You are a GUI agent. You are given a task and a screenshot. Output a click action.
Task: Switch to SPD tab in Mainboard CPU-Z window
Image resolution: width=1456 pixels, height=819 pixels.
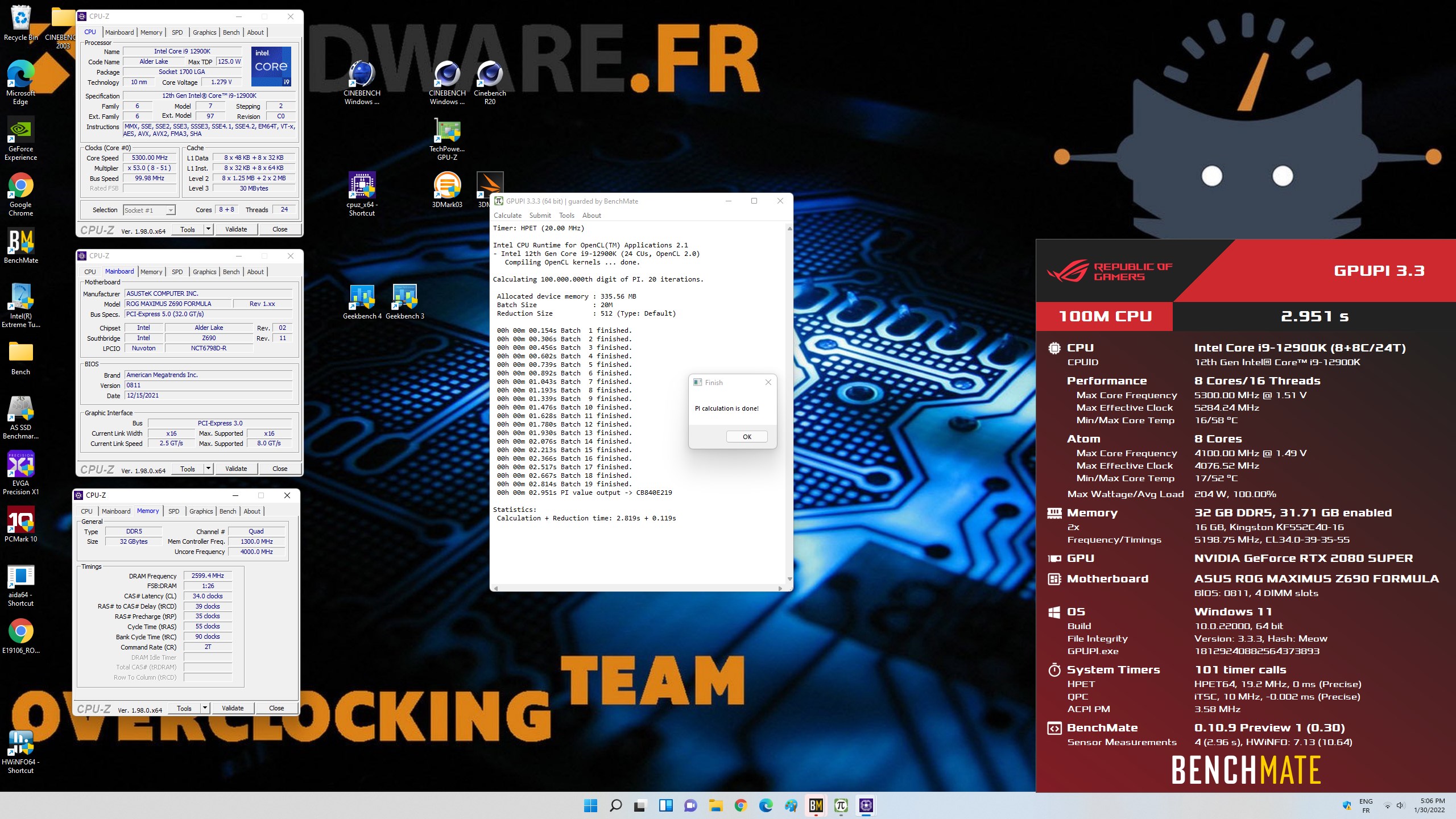(x=177, y=272)
